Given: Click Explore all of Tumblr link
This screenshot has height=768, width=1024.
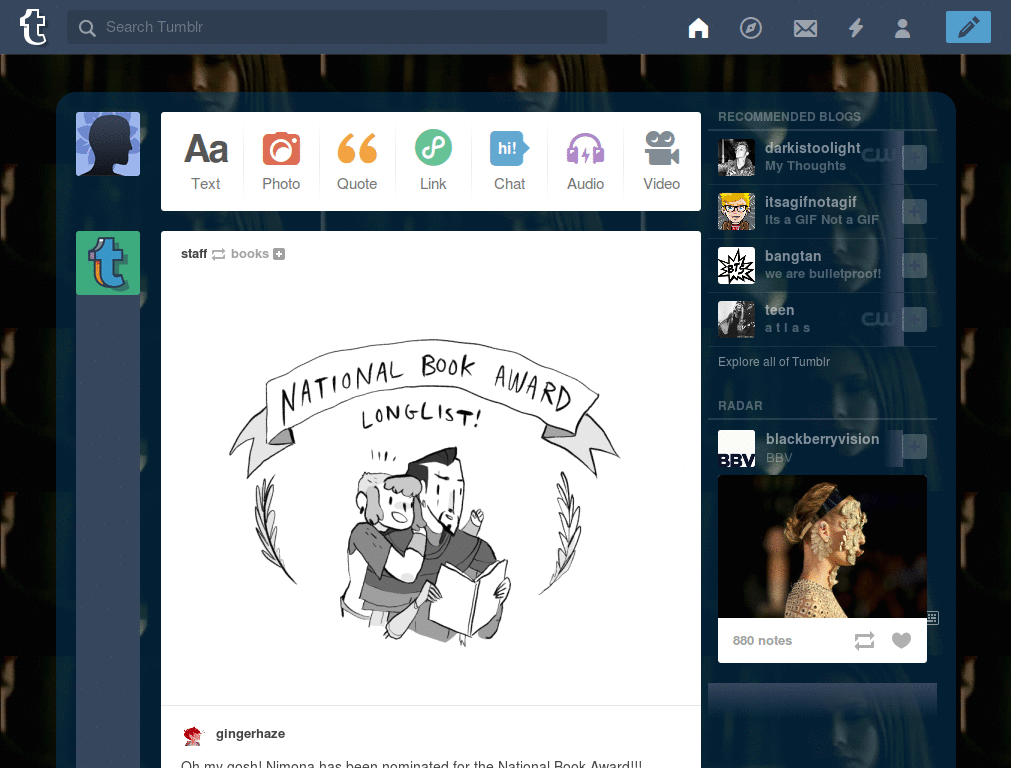Looking at the screenshot, I should coord(774,362).
